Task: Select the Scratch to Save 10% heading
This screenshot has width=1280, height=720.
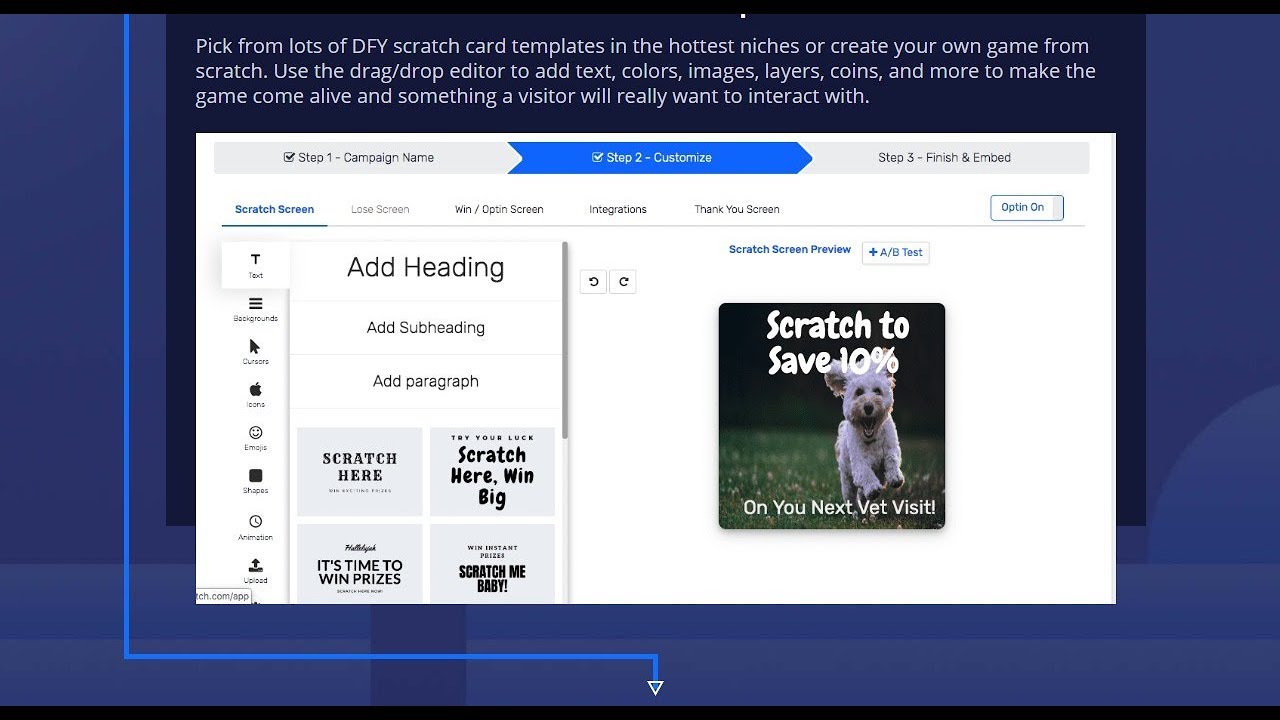Action: (837, 343)
